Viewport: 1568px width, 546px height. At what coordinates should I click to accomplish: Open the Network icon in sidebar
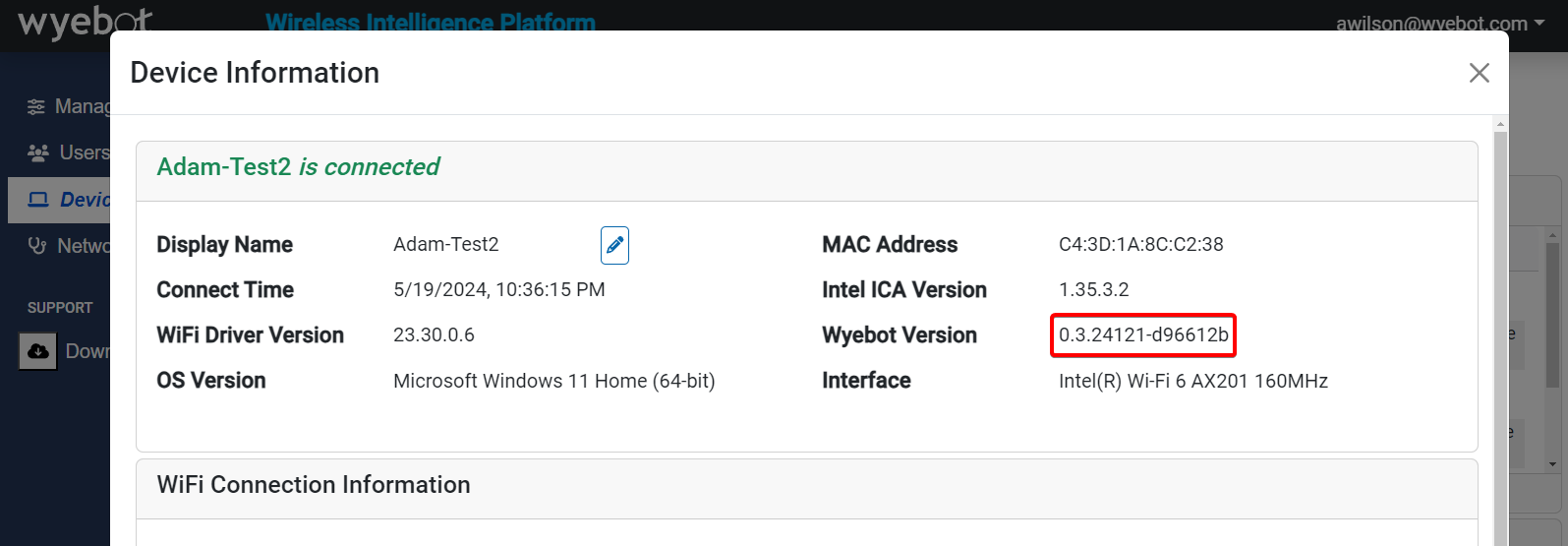[x=37, y=246]
